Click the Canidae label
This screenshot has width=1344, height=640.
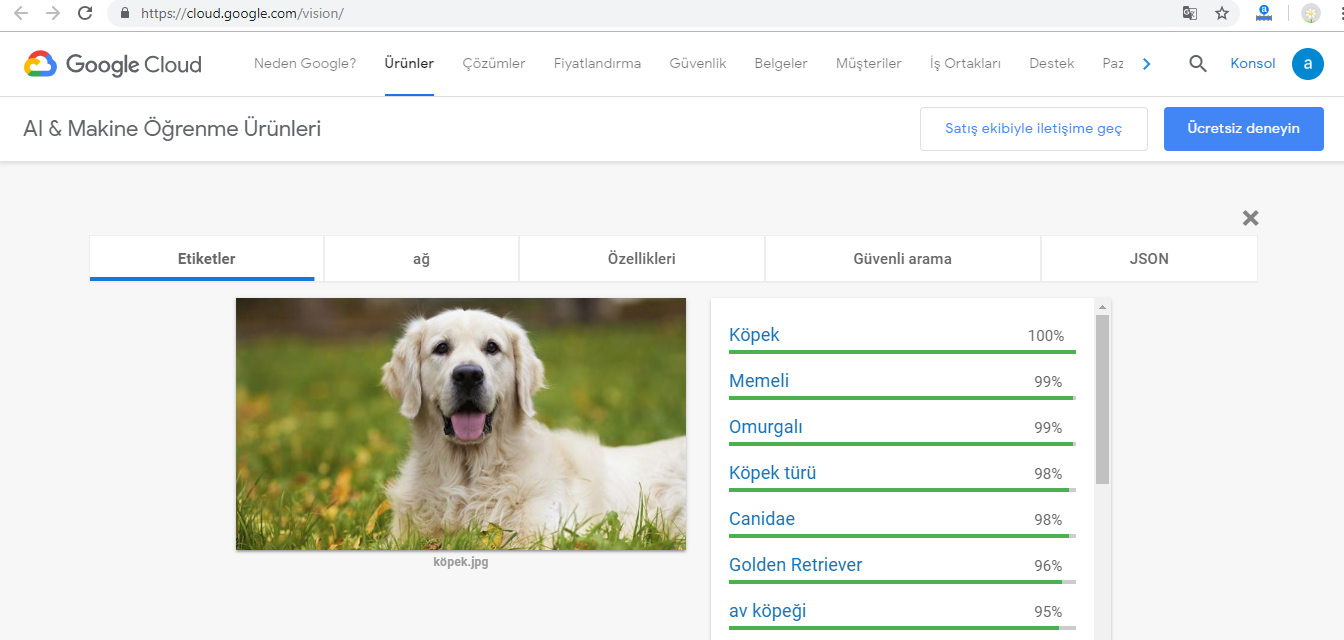point(762,519)
